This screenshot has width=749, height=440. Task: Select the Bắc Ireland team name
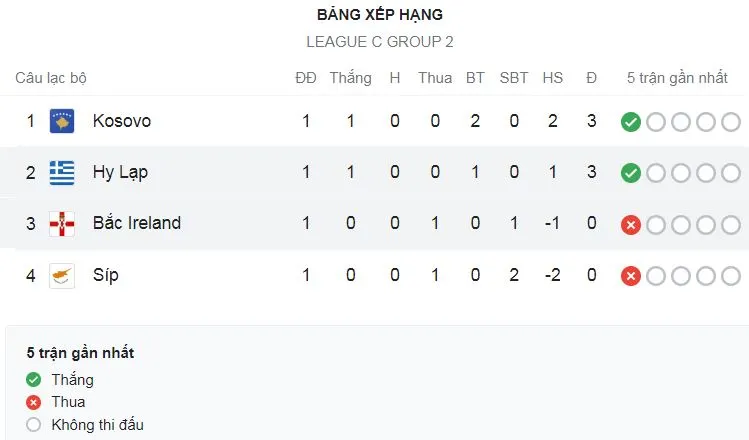137,223
